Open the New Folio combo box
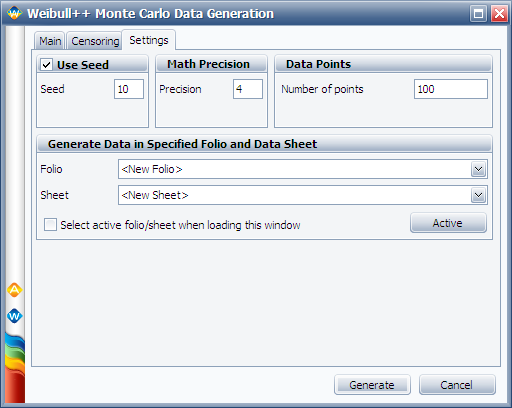Viewport: 512px width, 408px height. (x=303, y=169)
